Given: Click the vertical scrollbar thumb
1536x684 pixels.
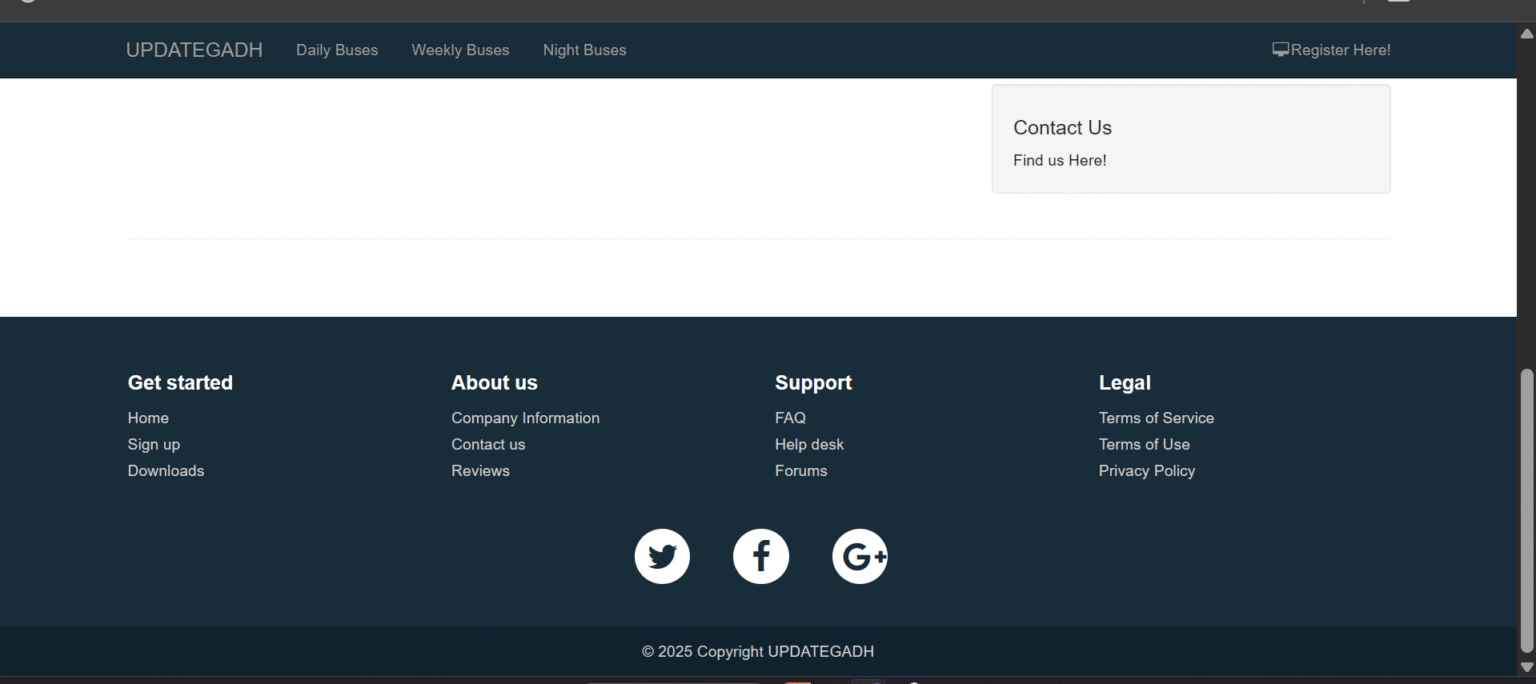Looking at the screenshot, I should (x=1526, y=510).
